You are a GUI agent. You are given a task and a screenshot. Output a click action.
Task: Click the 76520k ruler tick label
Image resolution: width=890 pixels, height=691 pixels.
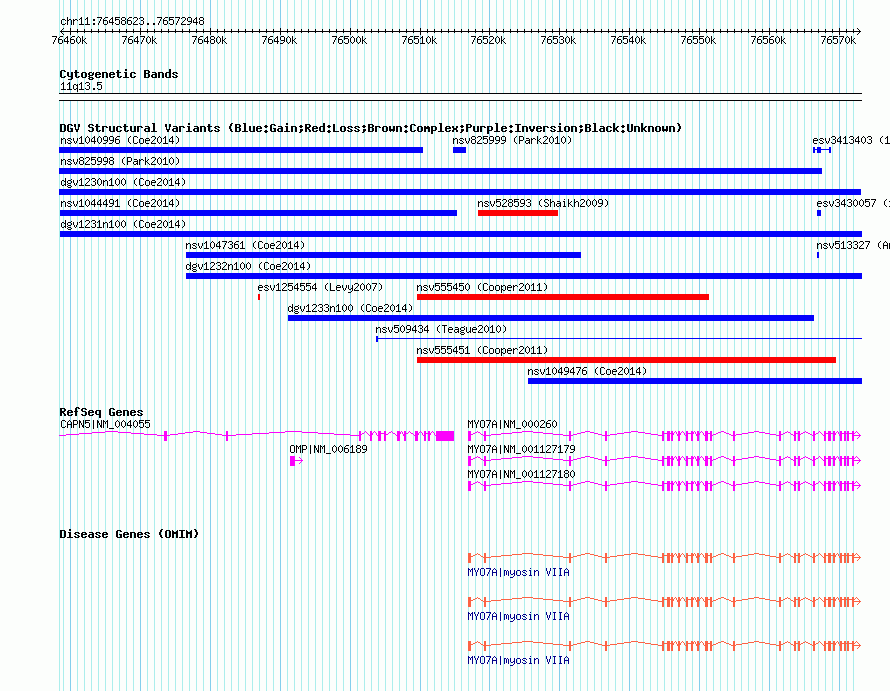(x=488, y=40)
